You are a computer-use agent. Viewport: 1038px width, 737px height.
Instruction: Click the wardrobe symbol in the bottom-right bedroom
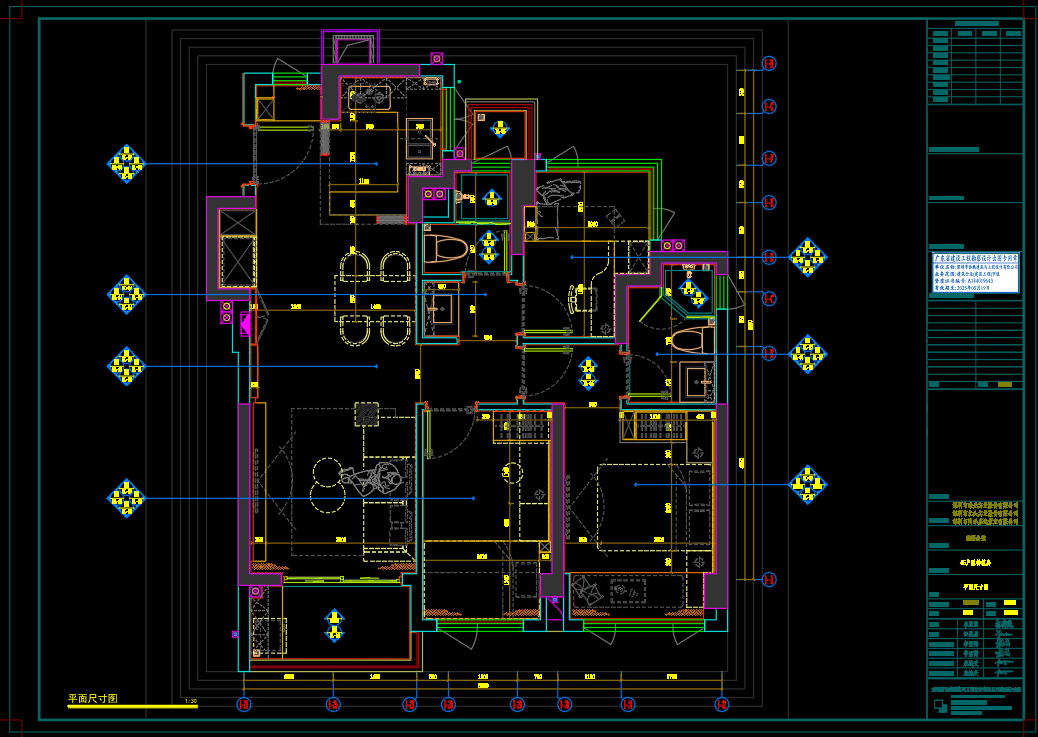pyautogui.click(x=656, y=425)
